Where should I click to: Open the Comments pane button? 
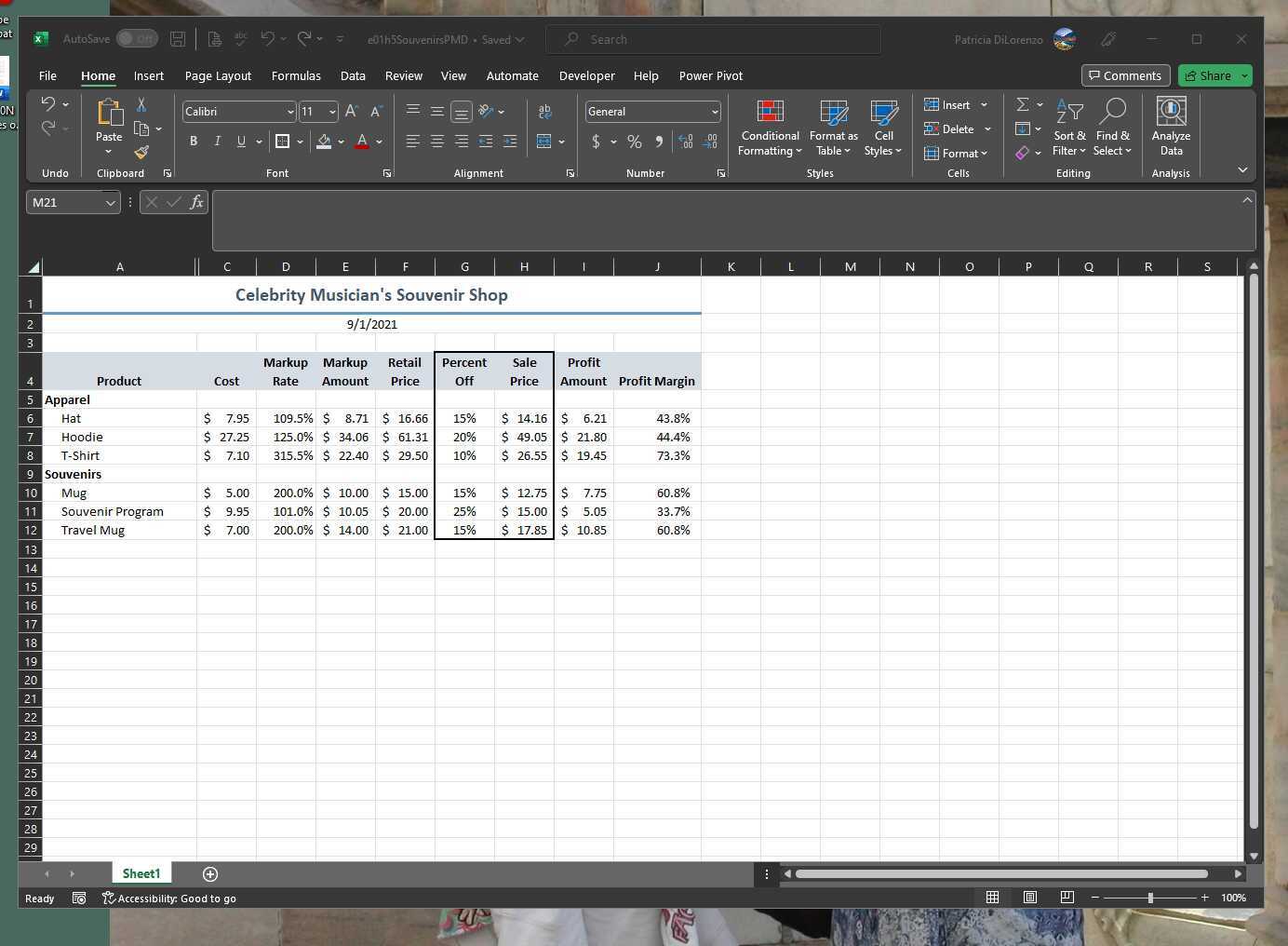point(1125,75)
